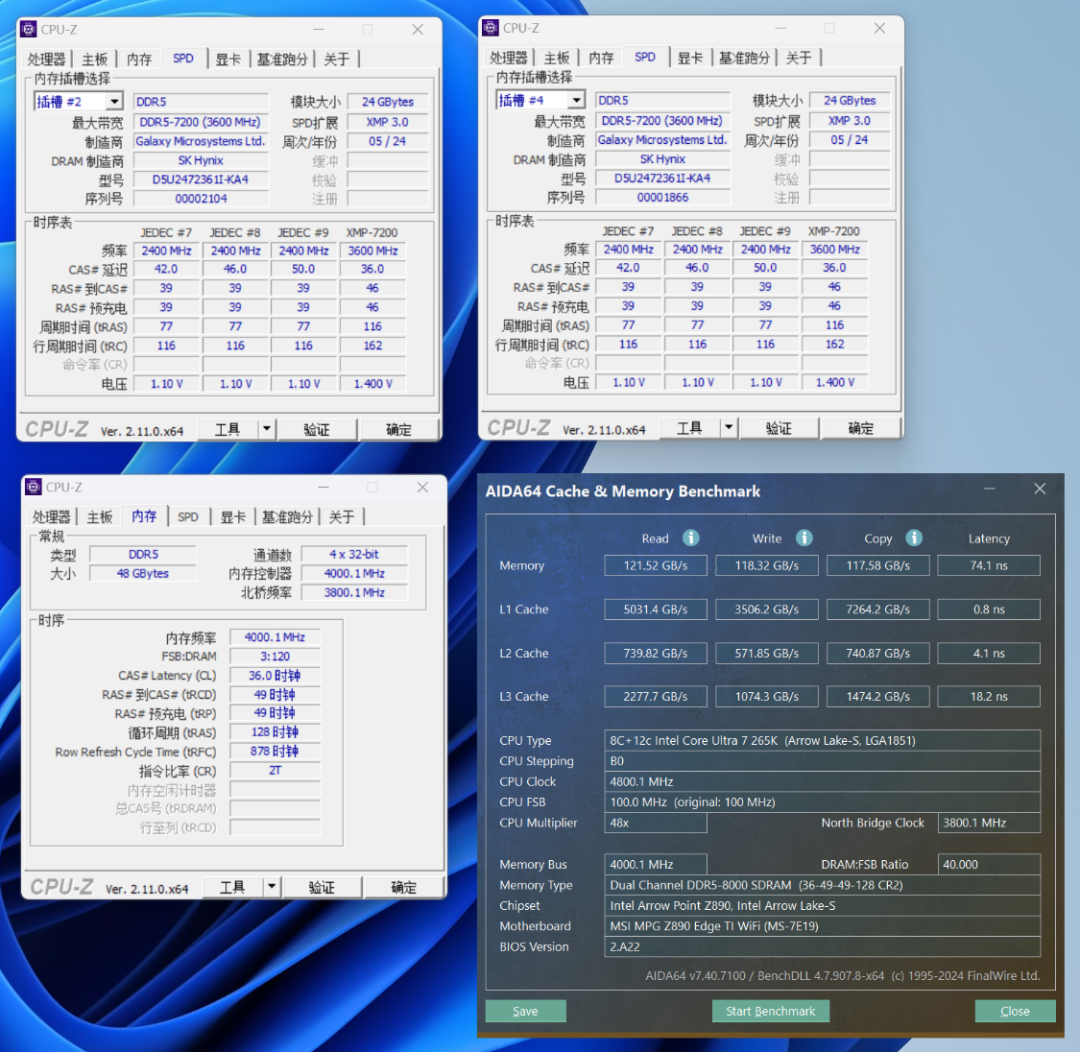Open 主板 tab in 48 GBytes CPU-Z window
Screen dimensions: 1080x1052
click(99, 517)
